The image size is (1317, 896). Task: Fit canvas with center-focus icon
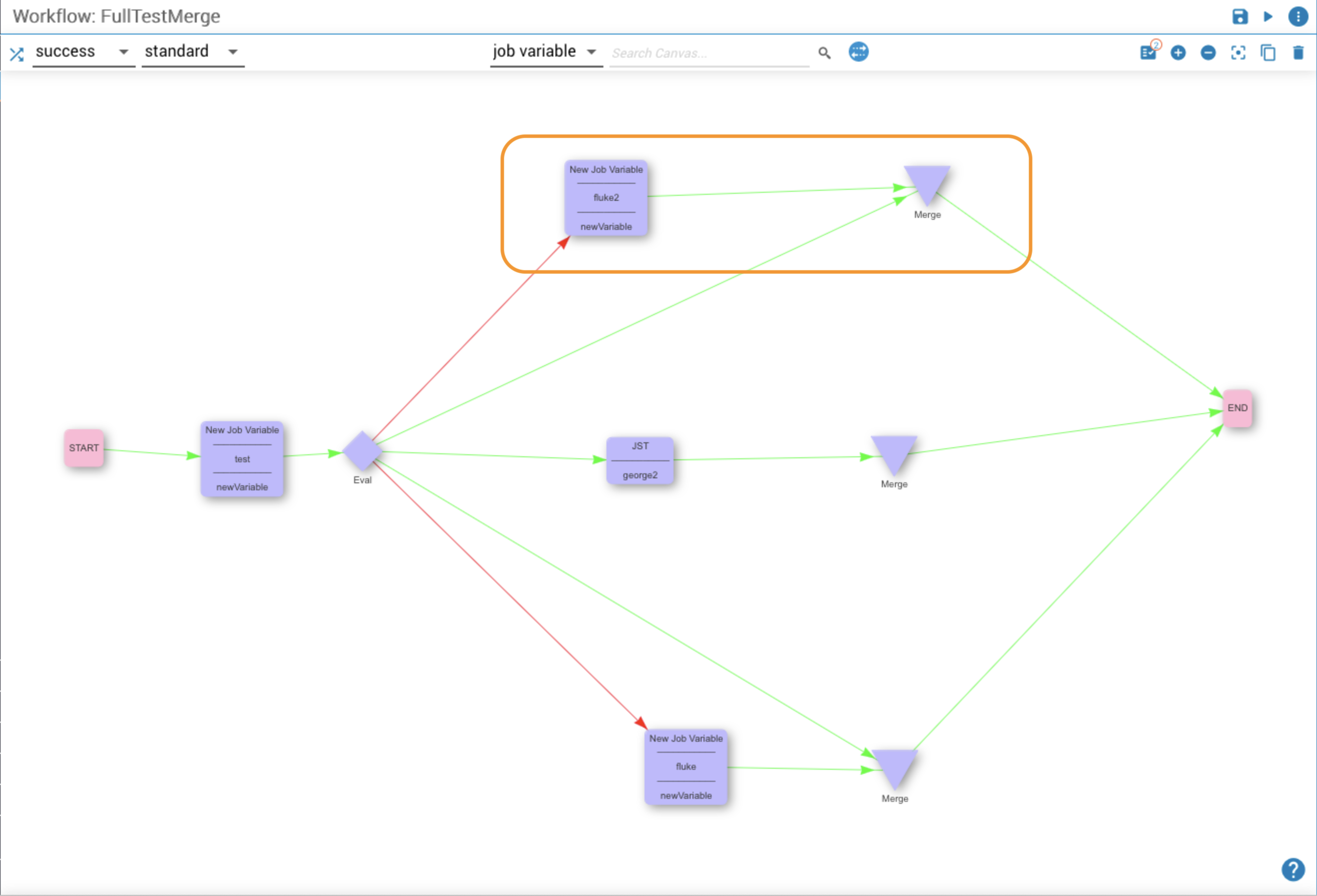[x=1238, y=53]
